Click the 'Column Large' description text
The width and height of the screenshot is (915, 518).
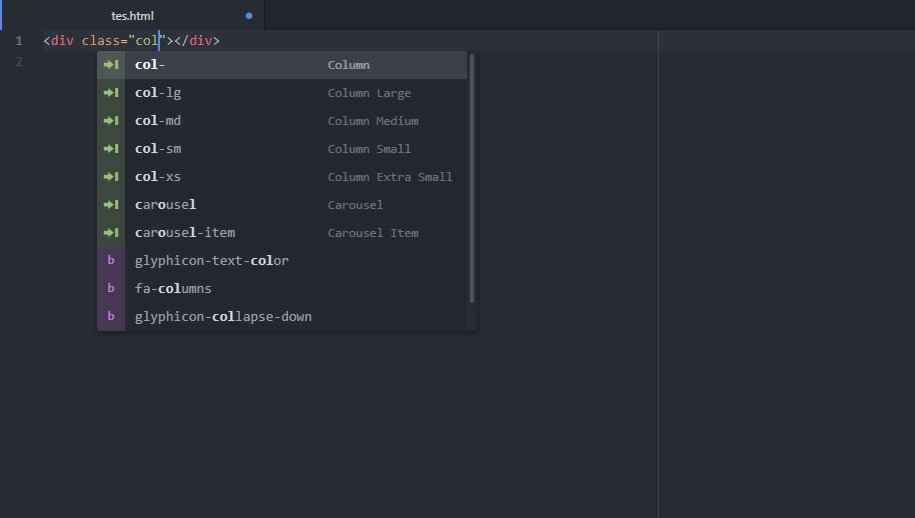coord(369,93)
